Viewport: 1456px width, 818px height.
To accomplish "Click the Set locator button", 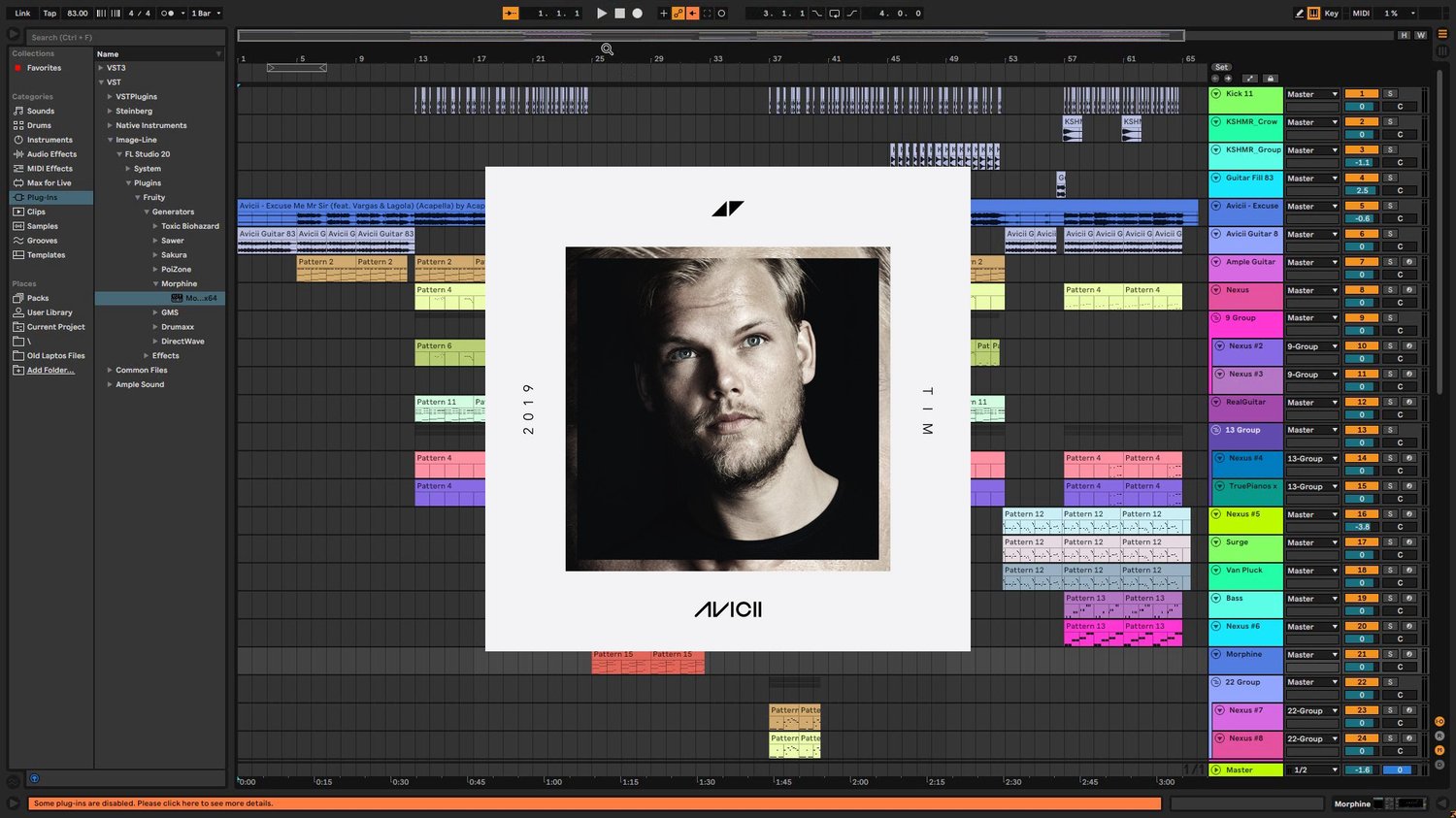I will 1221,68.
